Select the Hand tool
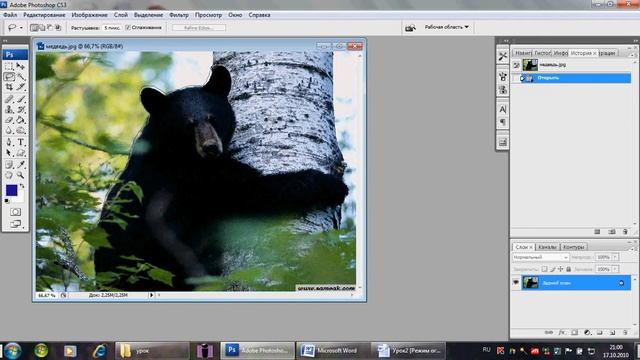640x360 pixels. click(x=9, y=176)
